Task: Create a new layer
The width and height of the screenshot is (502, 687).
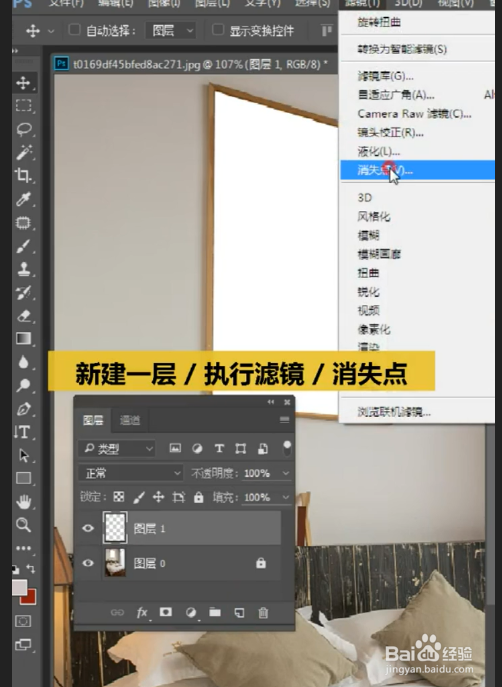Action: coord(239,613)
